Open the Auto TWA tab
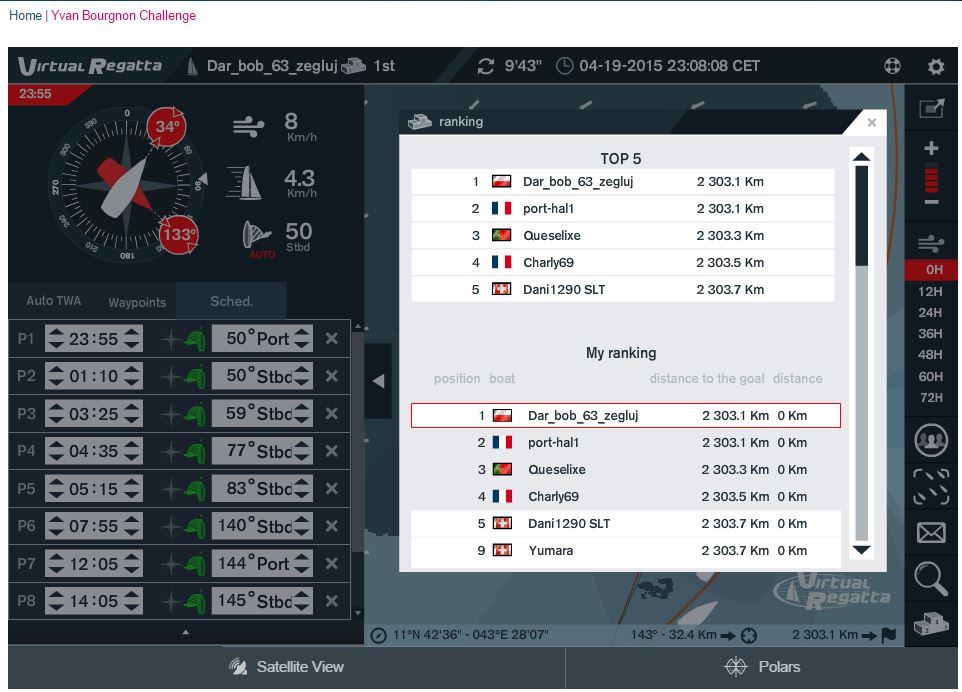Screen dimensions: 962x692 pos(54,301)
